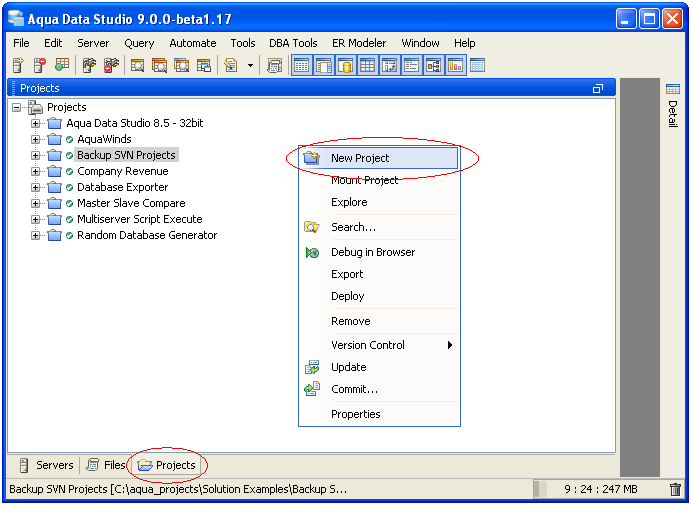Click the window-with-side-panel toolbar icon
The height and width of the screenshot is (505, 692).
pyautogui.click(x=323, y=66)
